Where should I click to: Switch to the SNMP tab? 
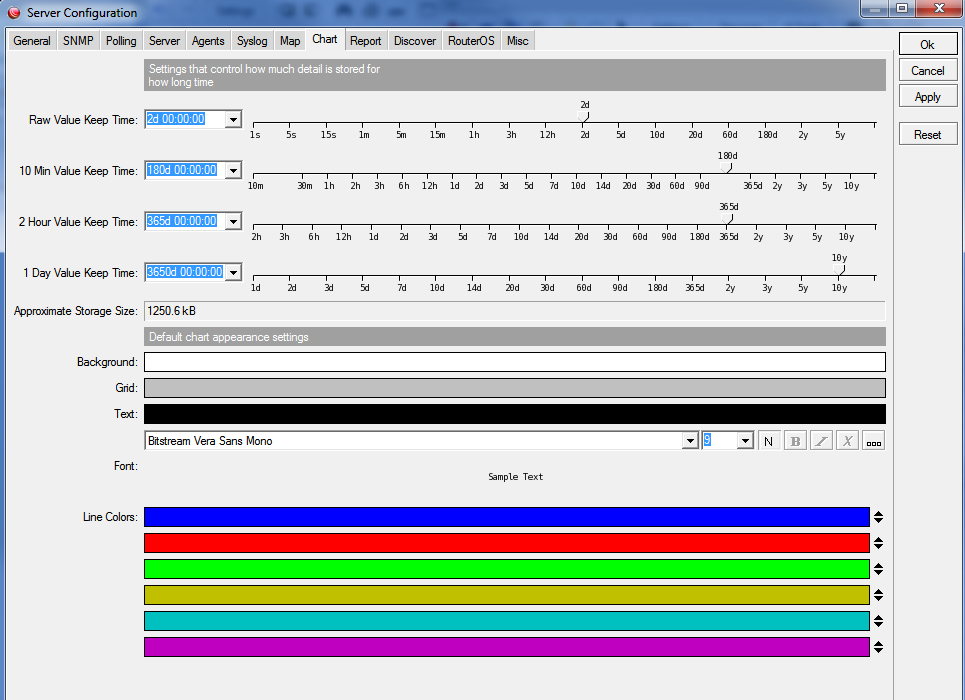coord(78,41)
